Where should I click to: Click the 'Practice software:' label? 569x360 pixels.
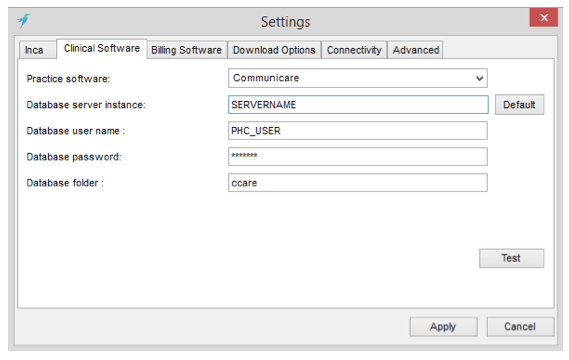point(68,79)
